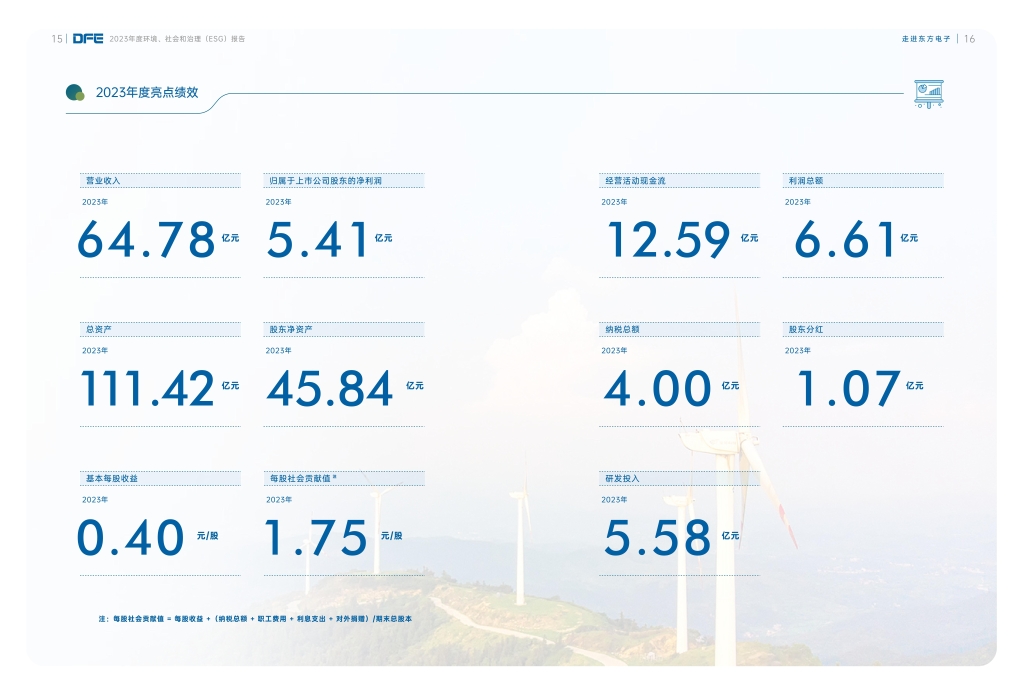Click the 利润总额 label
This screenshot has height=695, width=1024.
tap(805, 181)
